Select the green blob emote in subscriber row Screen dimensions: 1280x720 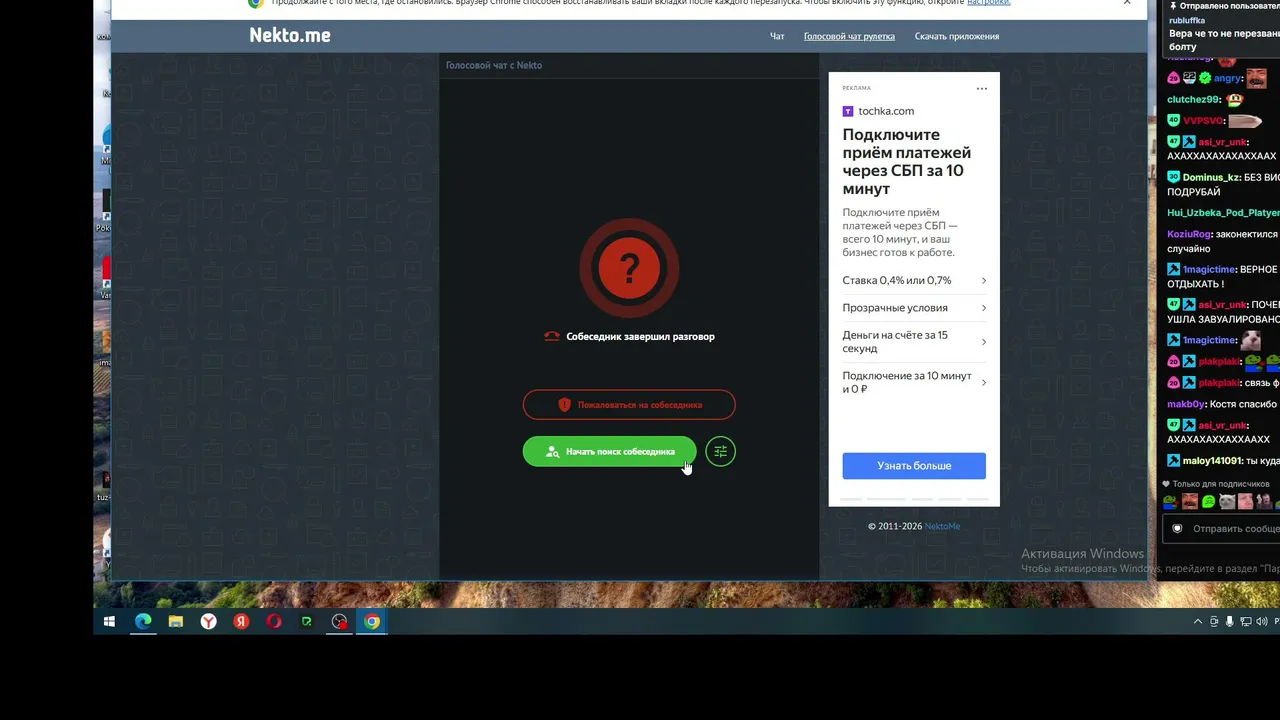point(1208,501)
